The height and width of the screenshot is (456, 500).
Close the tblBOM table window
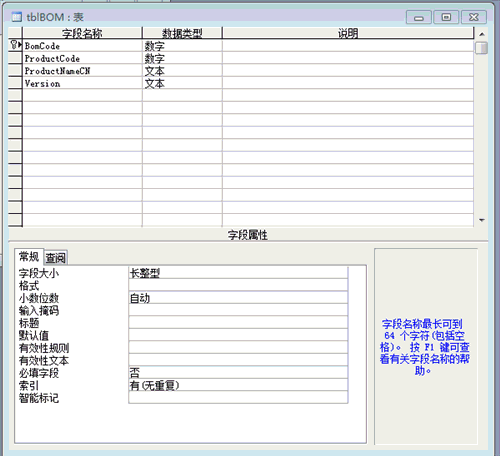(x=474, y=17)
